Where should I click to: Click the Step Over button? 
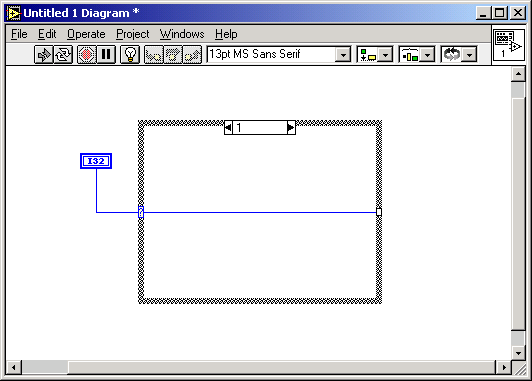coord(173,55)
